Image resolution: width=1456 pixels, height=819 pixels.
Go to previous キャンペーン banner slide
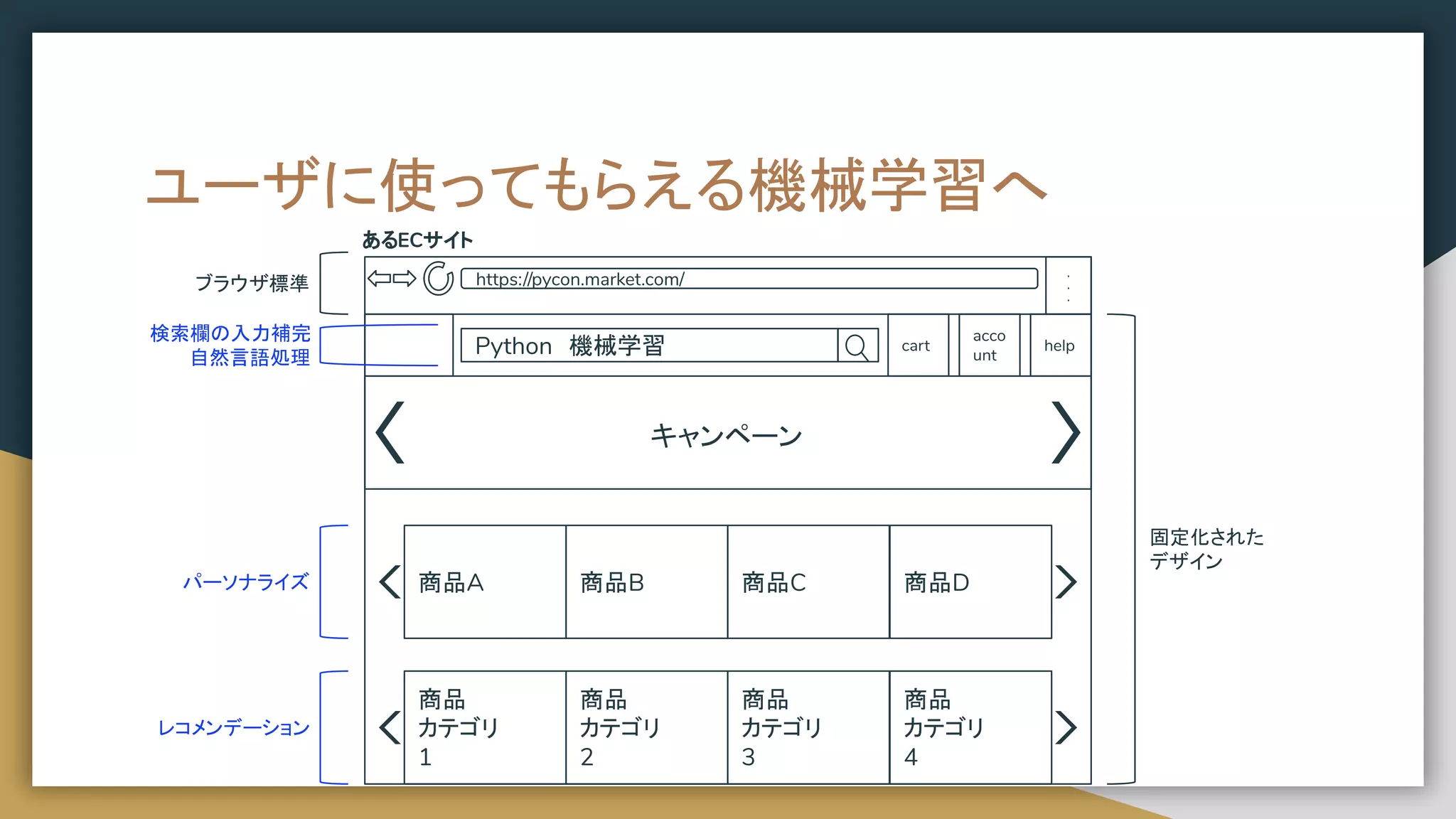point(390,432)
